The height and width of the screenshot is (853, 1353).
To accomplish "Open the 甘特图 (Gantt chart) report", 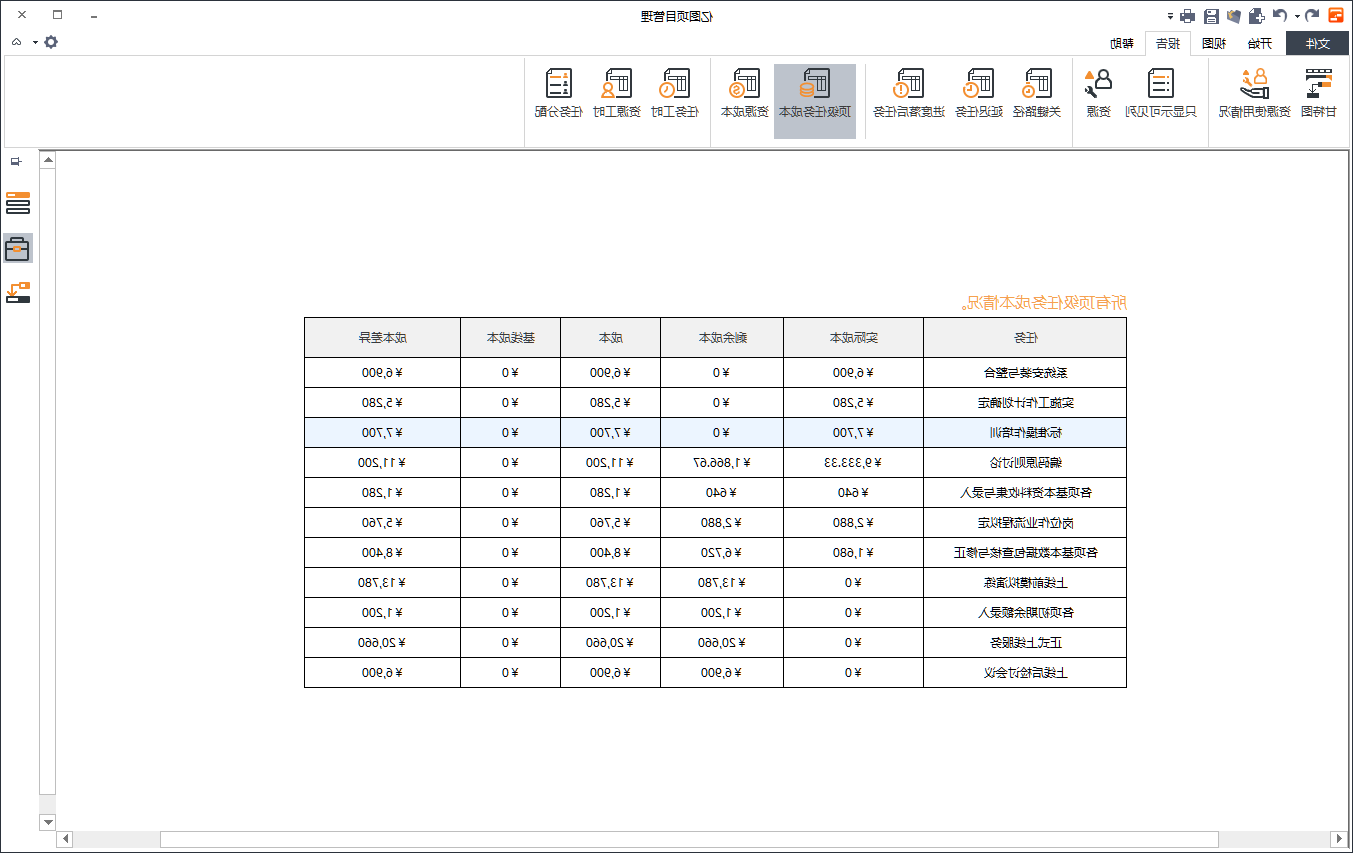I will click(x=1319, y=94).
